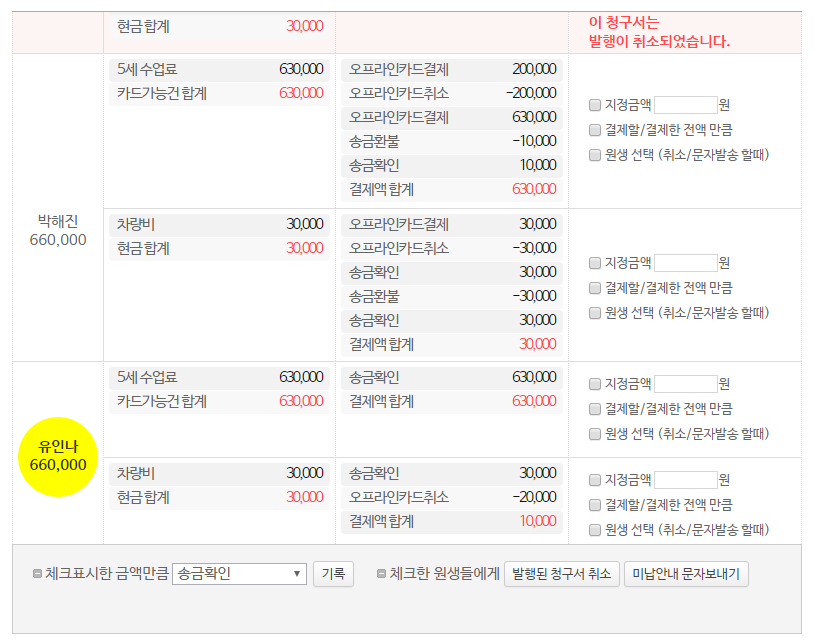Click the small icon before 체크한 원생들에게
816x640 pixels.
(x=381, y=574)
